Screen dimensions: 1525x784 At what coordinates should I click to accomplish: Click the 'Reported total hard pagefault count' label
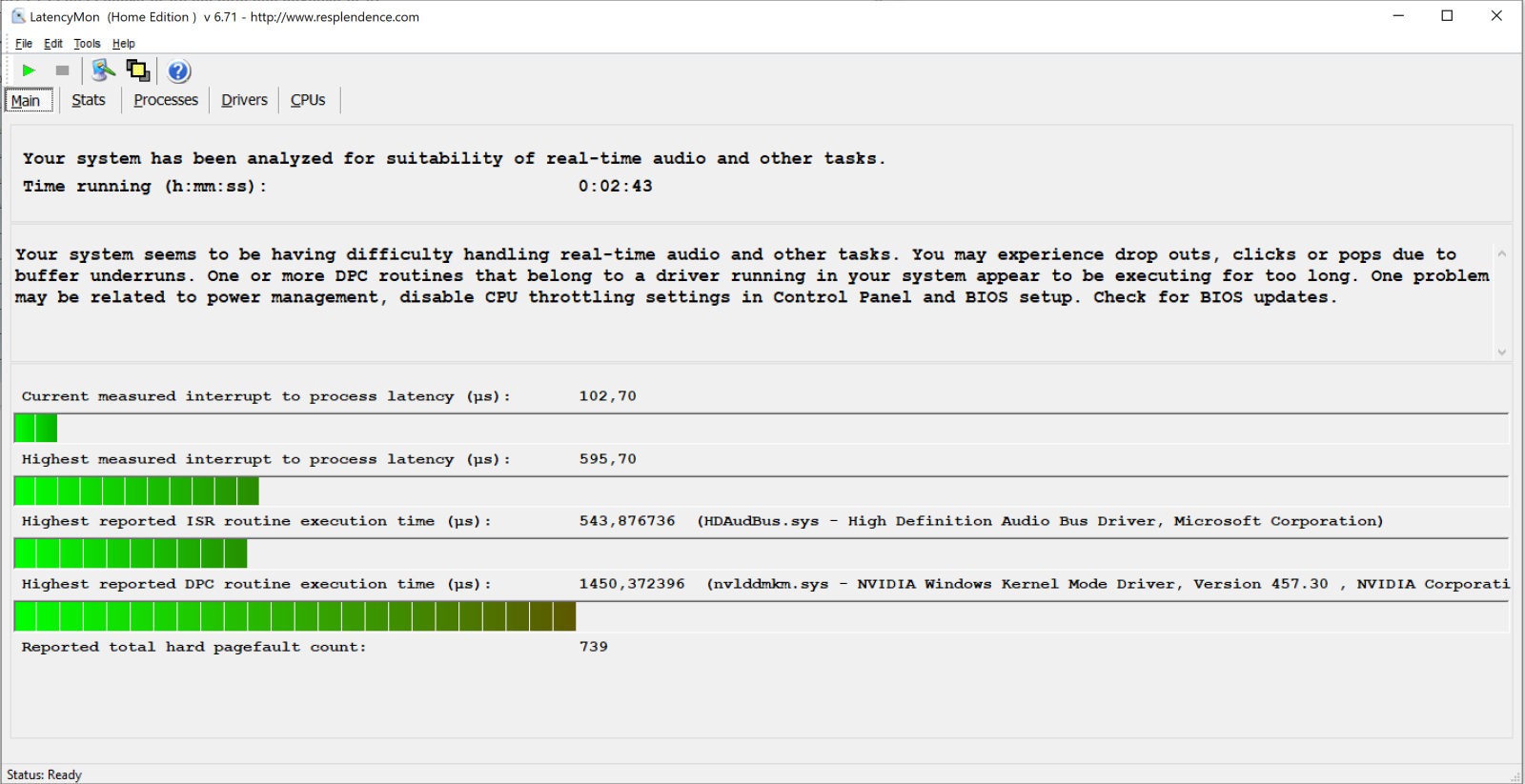193,647
